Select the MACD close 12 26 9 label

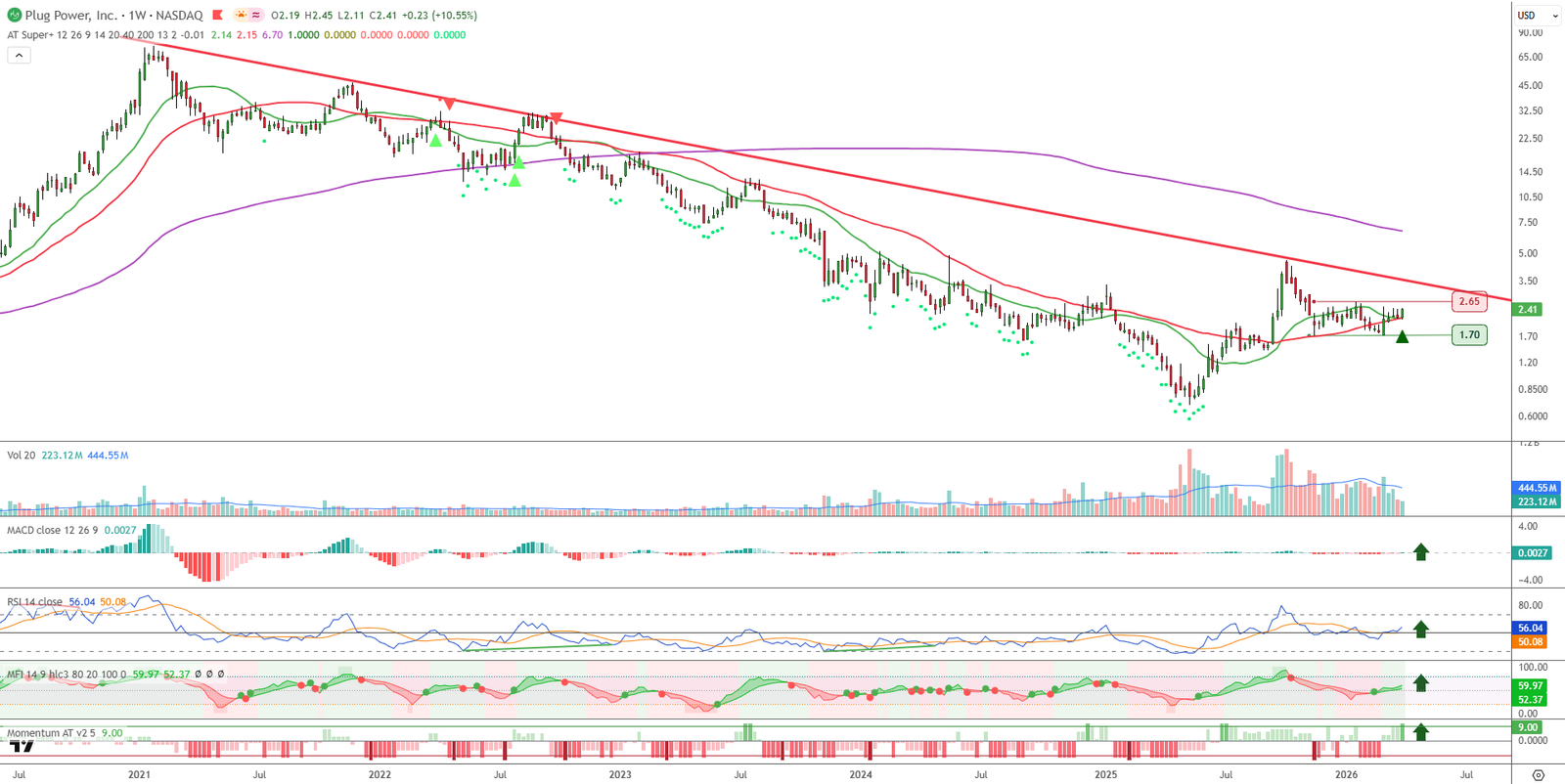click(x=52, y=530)
